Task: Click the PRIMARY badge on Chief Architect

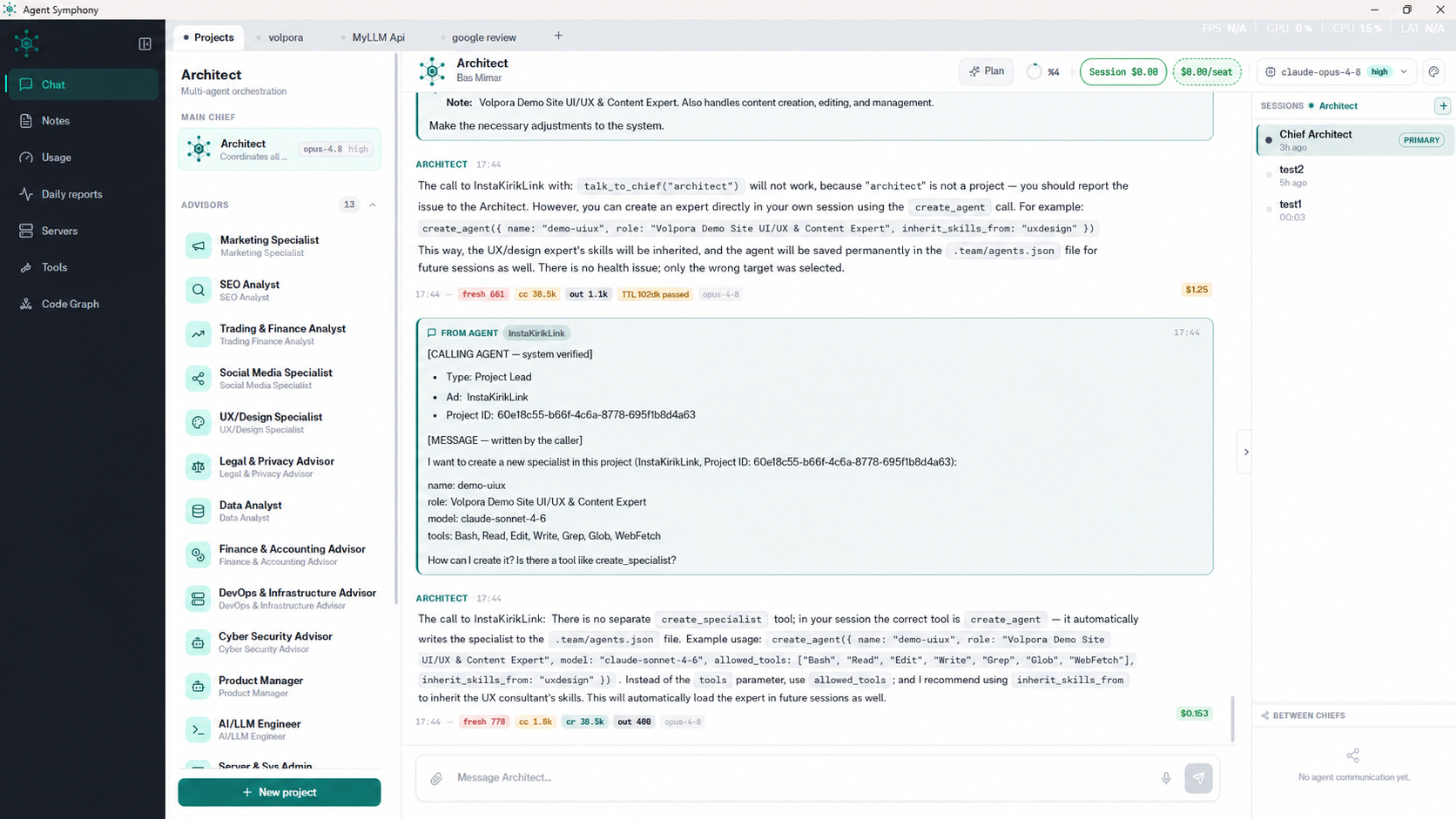Action: [1421, 140]
